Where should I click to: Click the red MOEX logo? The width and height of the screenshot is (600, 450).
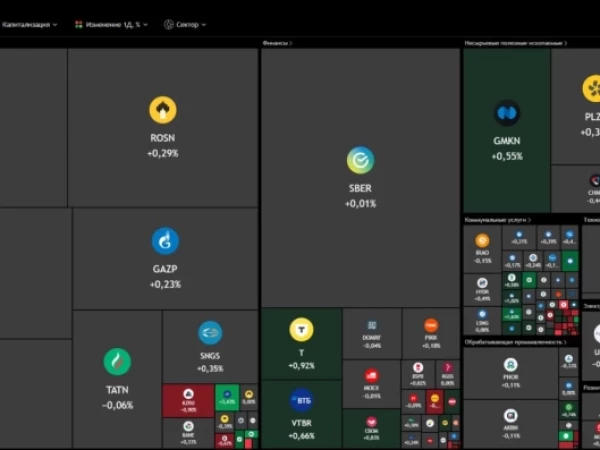(372, 376)
